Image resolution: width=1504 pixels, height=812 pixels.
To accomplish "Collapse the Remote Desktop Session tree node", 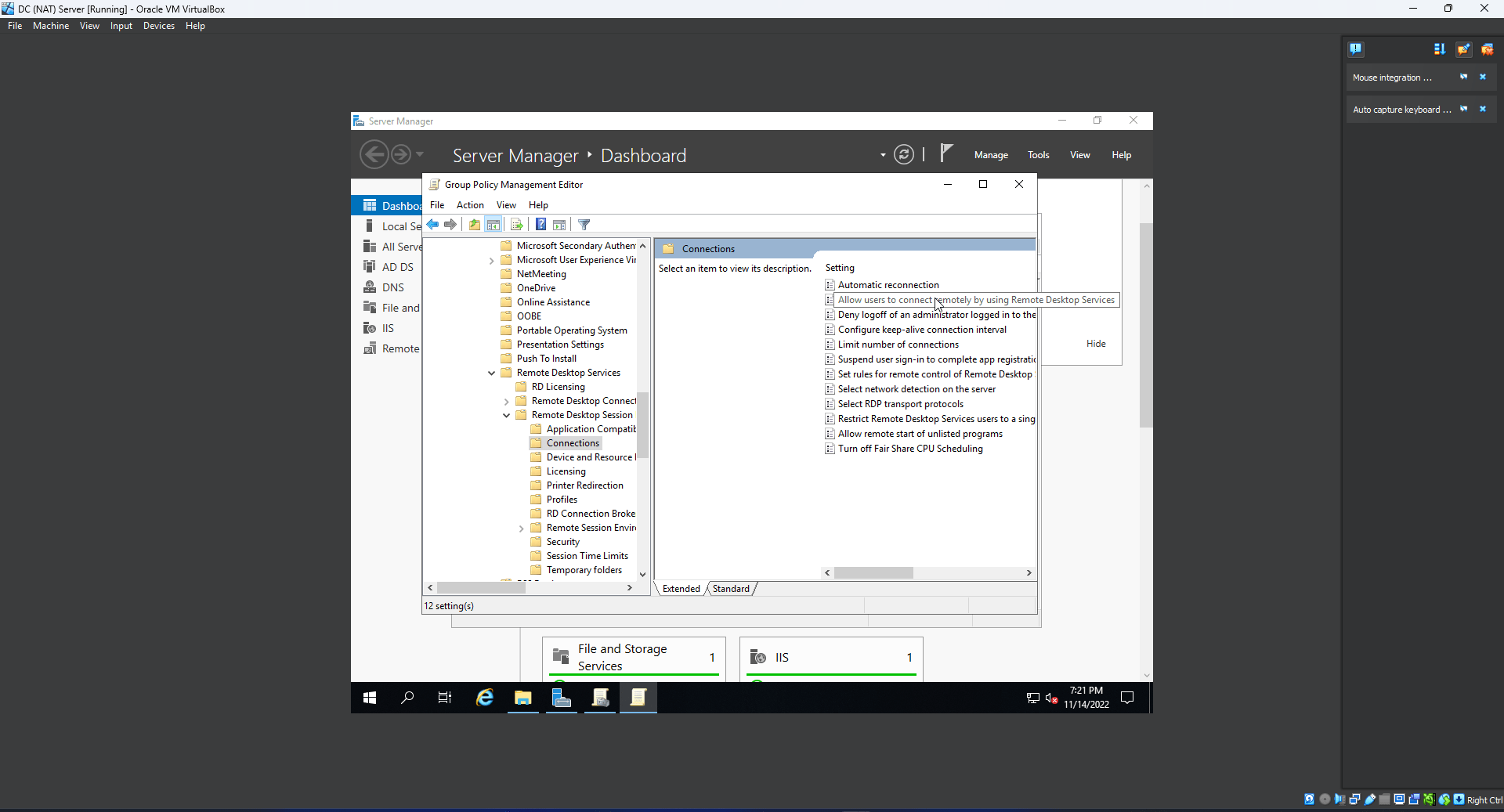I will coord(507,416).
